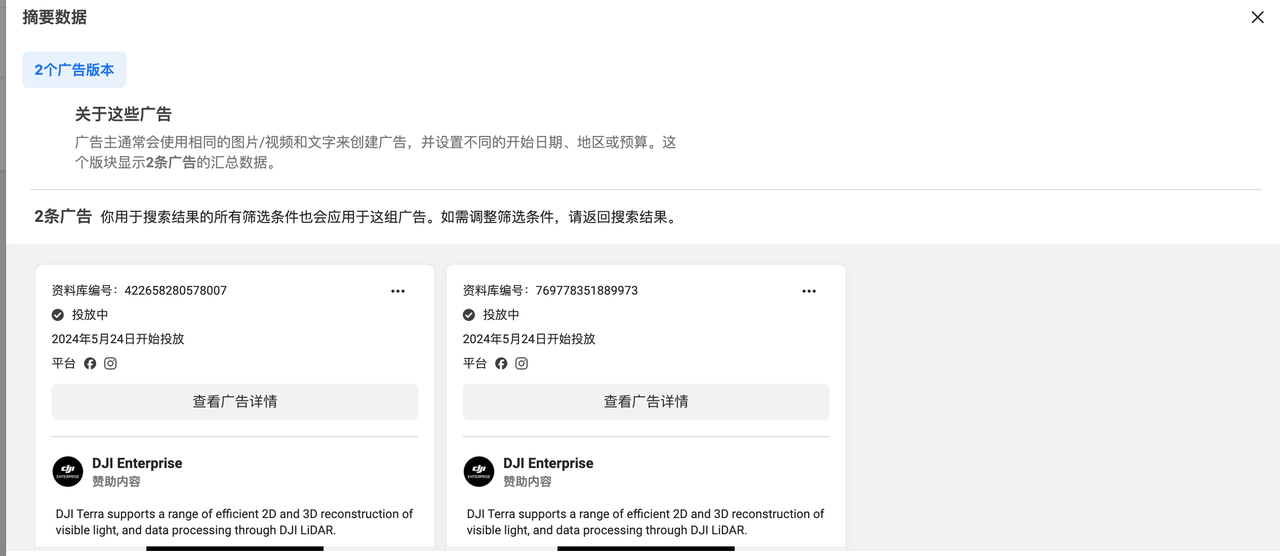Click DJI Terra description in second ad card
Image resolution: width=1280 pixels, height=556 pixels.
(646, 522)
